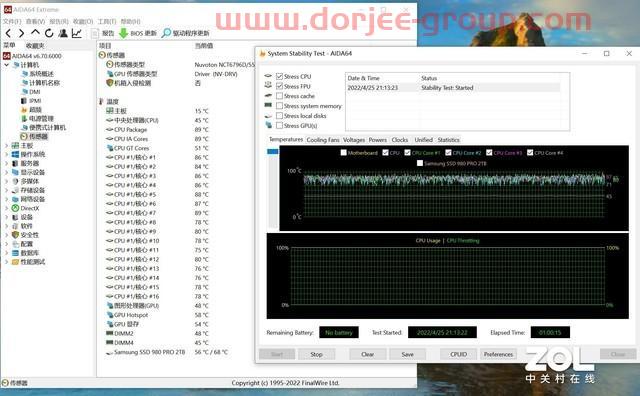640x396 pixels.
Task: Select the Stability Test: Started log row
Action: pos(453,88)
